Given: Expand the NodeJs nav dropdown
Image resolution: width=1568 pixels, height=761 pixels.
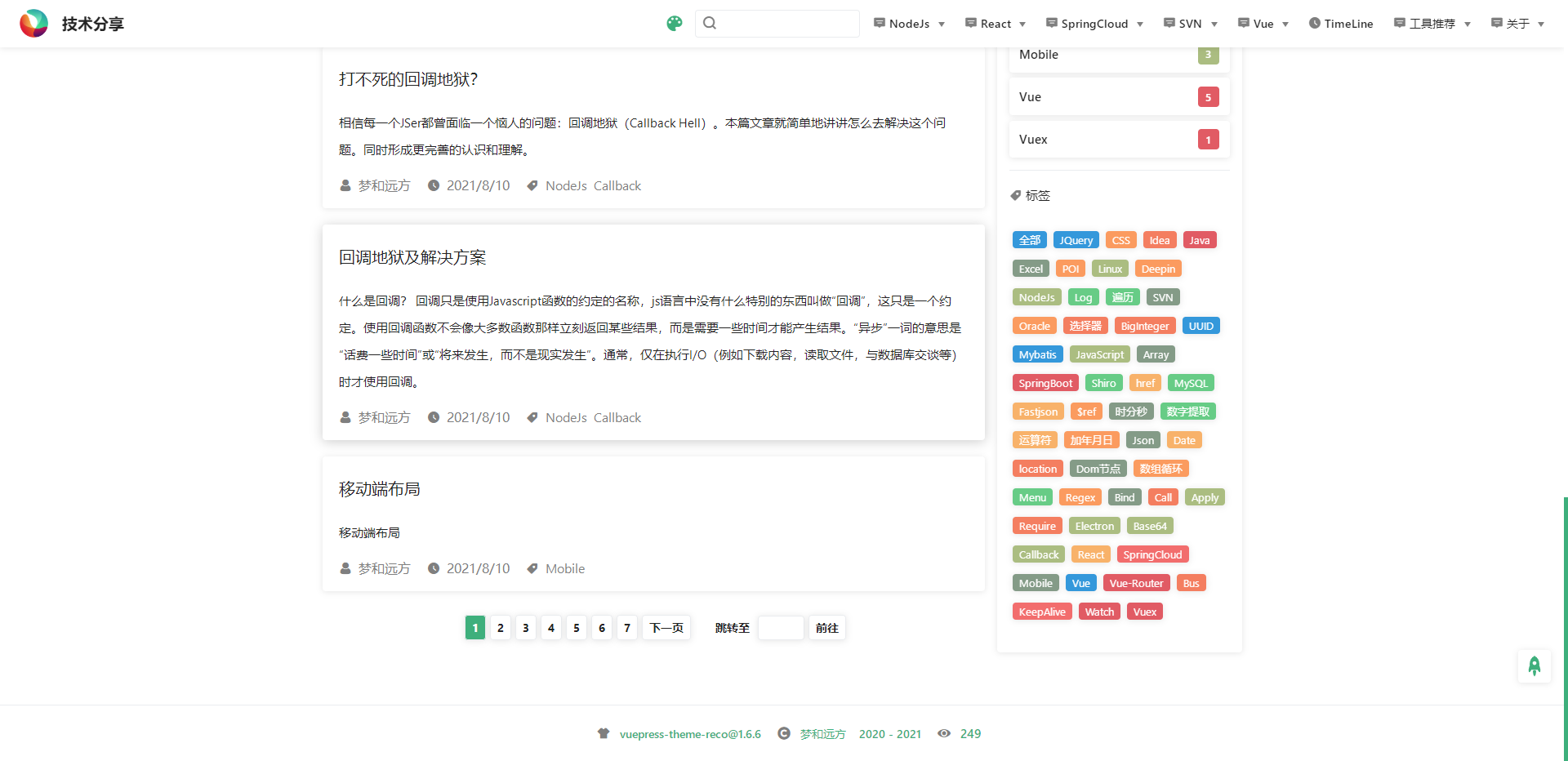Looking at the screenshot, I should pyautogui.click(x=909, y=24).
